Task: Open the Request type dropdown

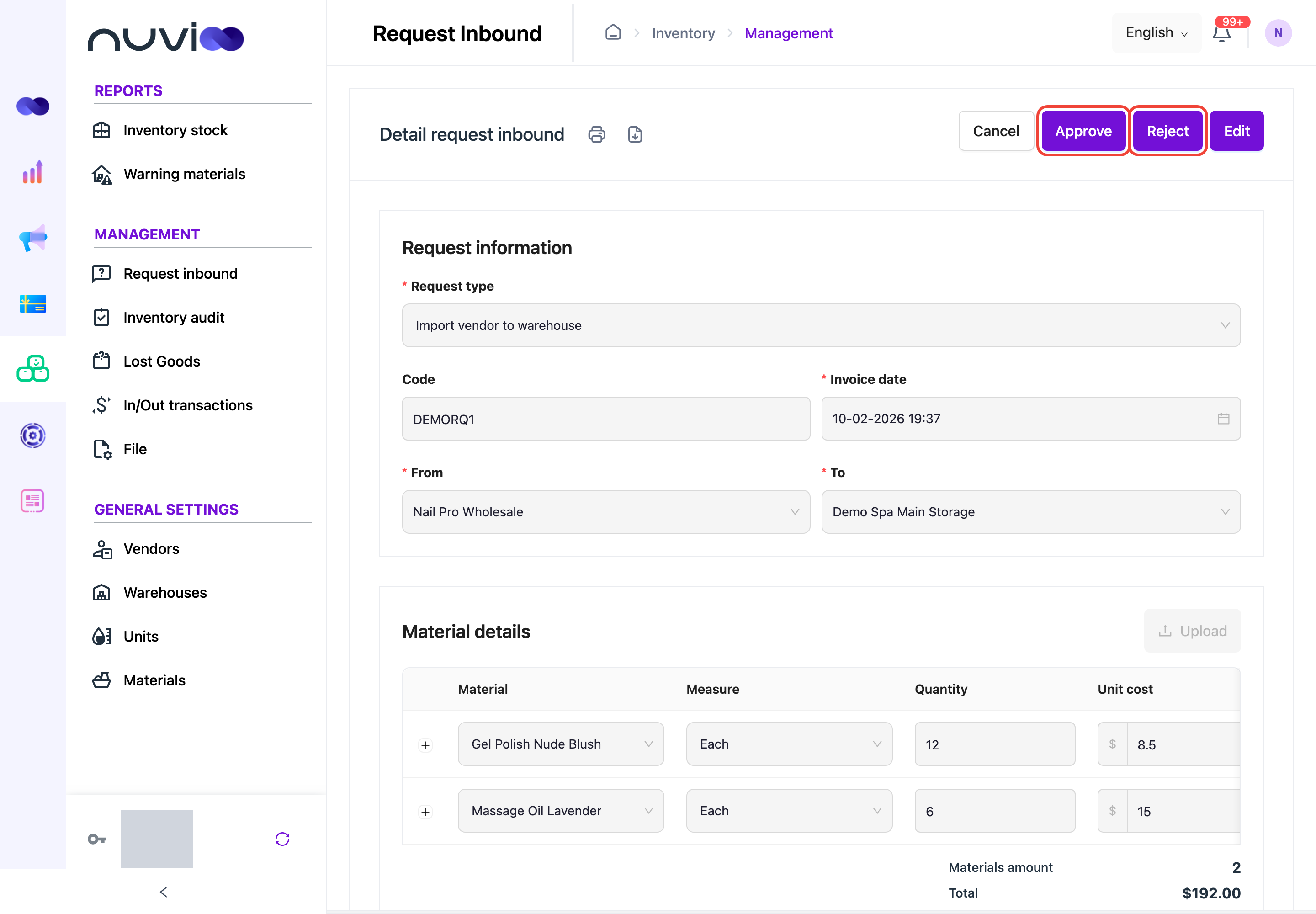Action: [x=821, y=325]
